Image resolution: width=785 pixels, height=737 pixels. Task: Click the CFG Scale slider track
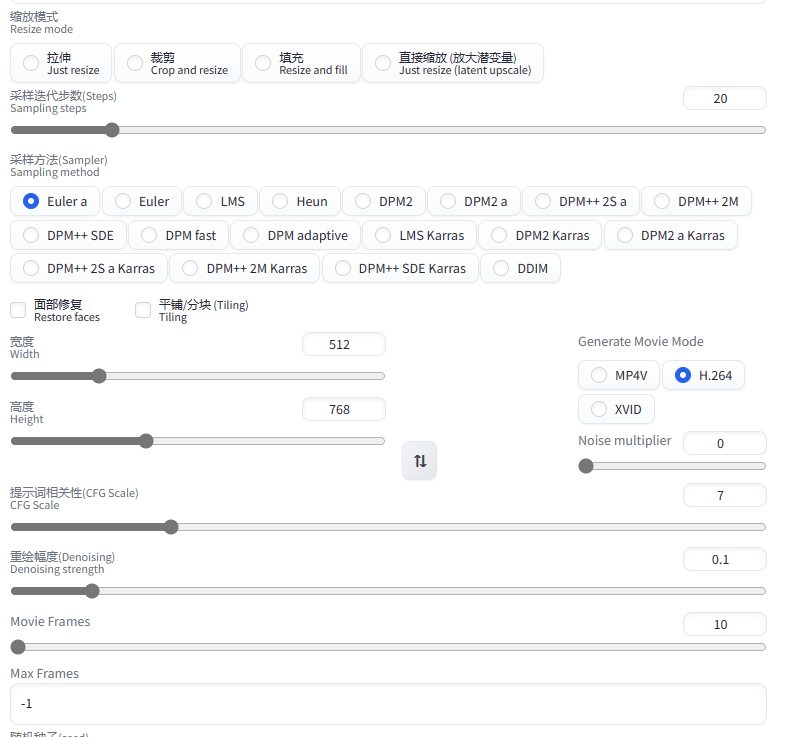pos(388,527)
